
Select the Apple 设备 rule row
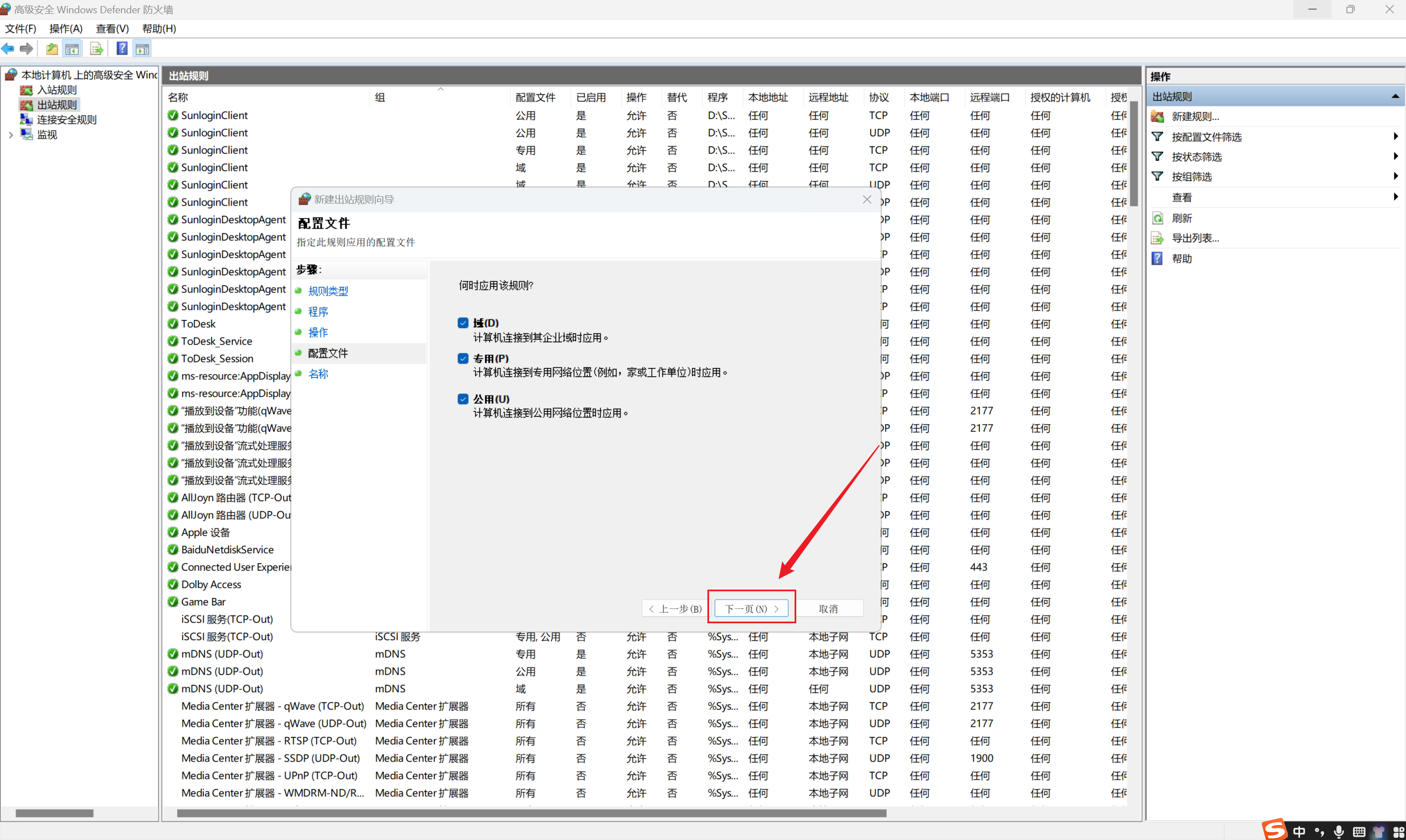[x=206, y=532]
